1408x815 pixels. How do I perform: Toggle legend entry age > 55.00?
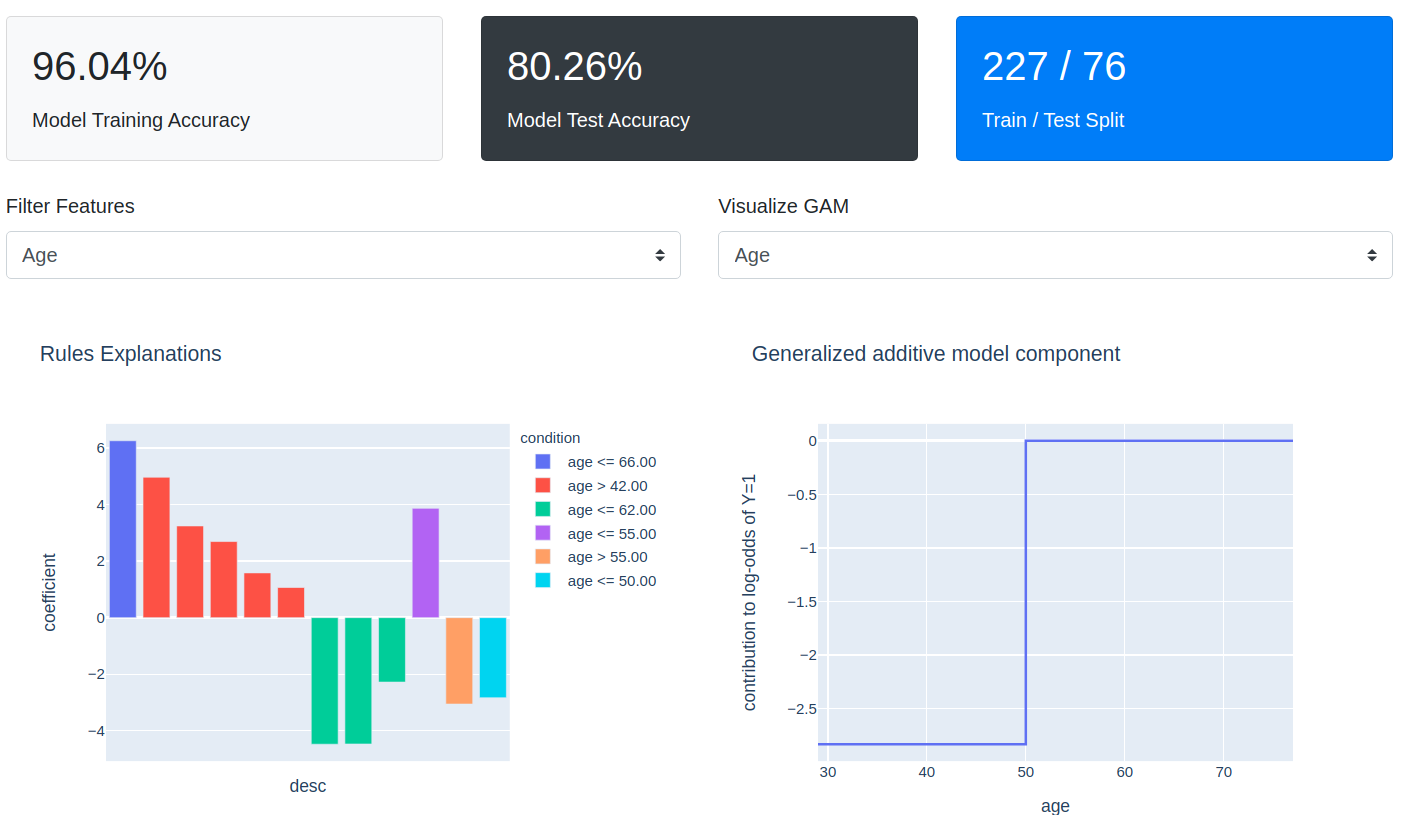592,557
